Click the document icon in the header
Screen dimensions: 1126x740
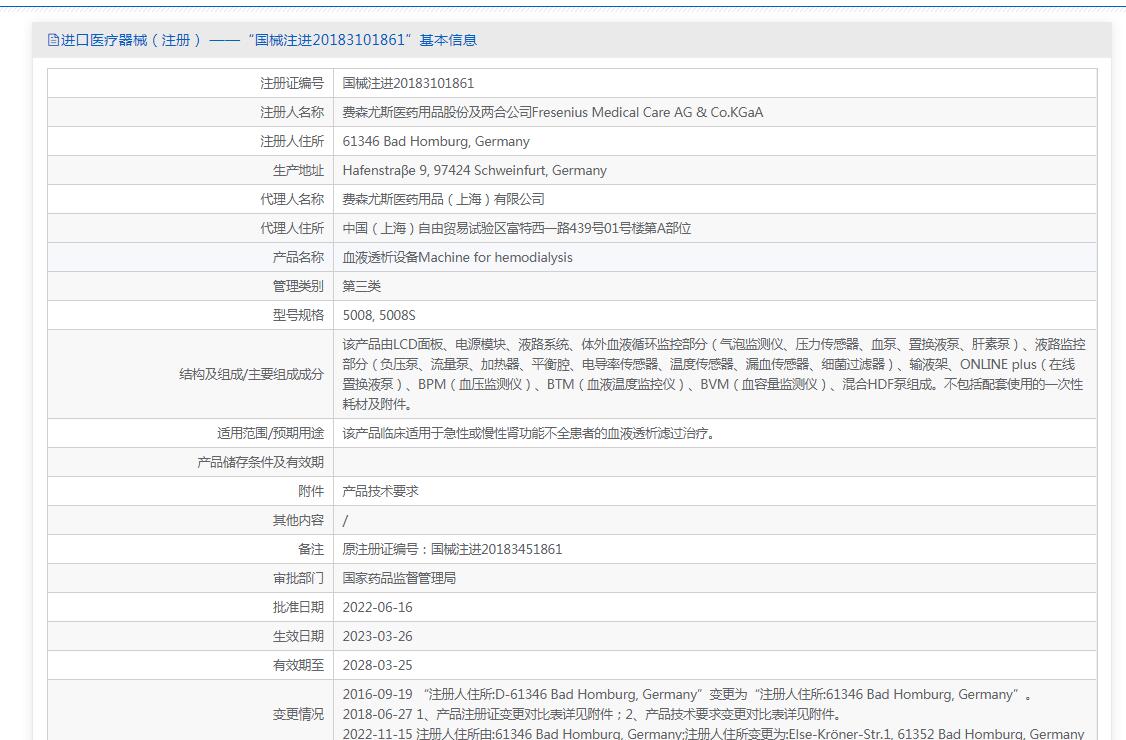(53, 40)
